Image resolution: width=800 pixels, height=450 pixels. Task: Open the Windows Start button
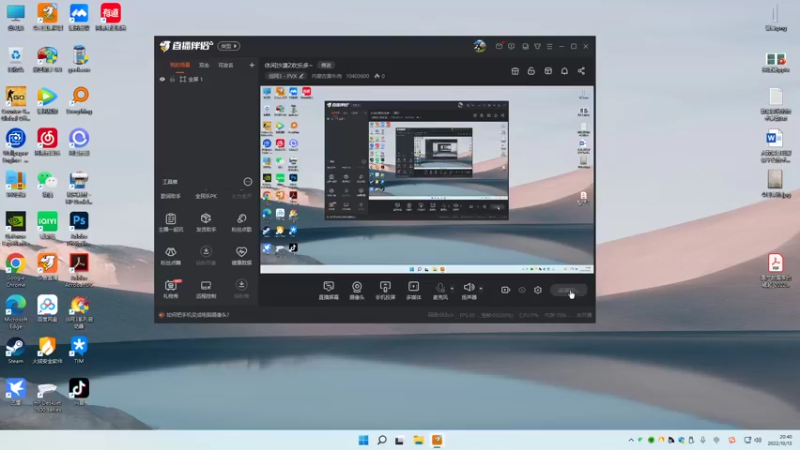tap(363, 440)
